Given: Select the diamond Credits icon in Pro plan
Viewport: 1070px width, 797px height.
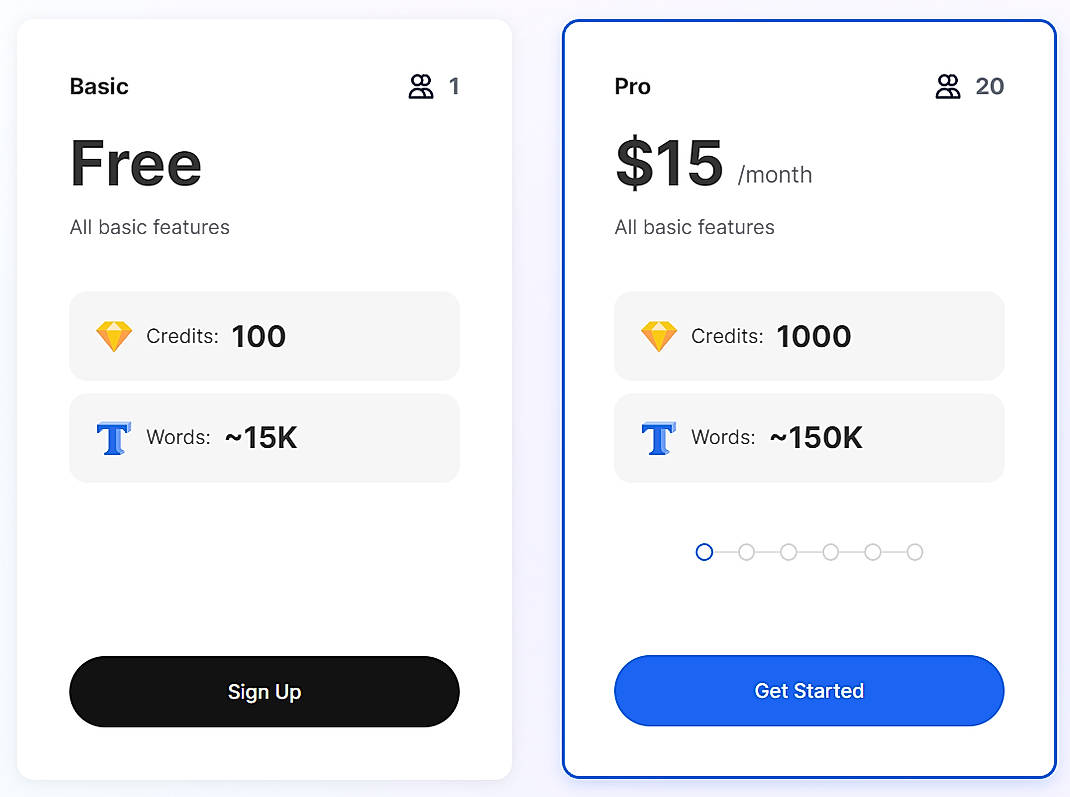Looking at the screenshot, I should tap(659, 336).
